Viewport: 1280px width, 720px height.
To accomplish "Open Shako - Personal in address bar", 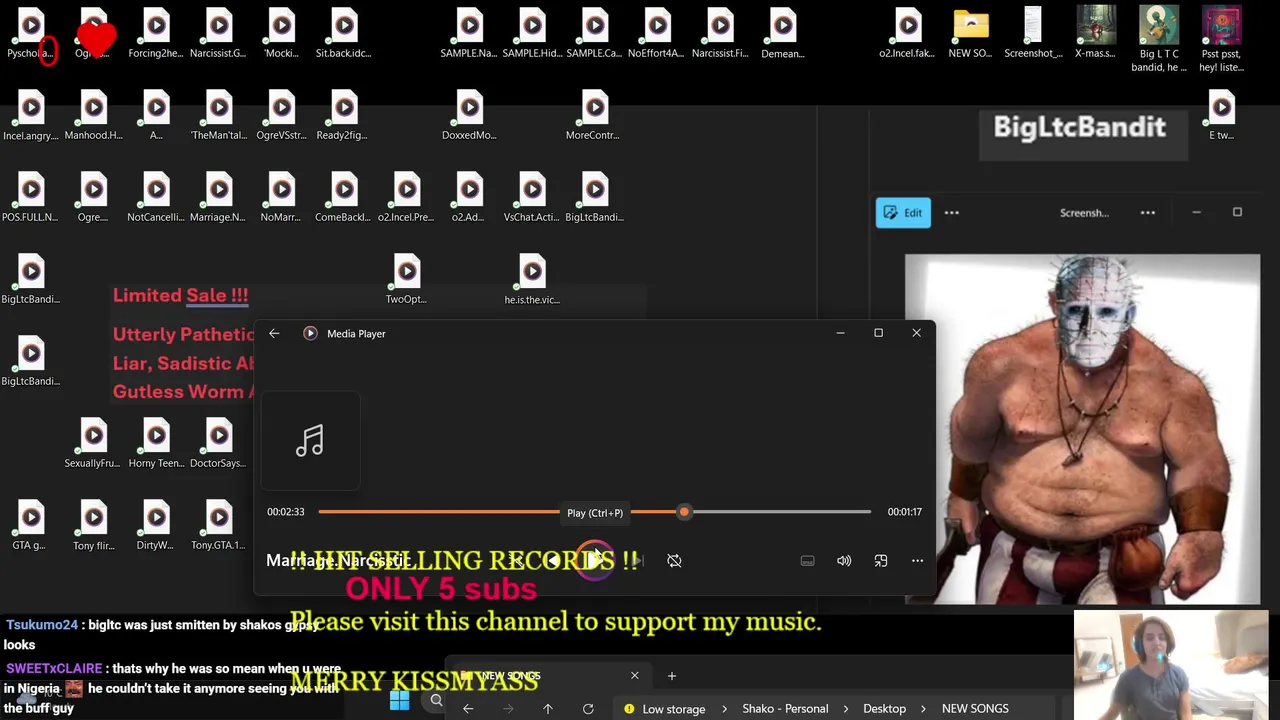I will [785, 709].
